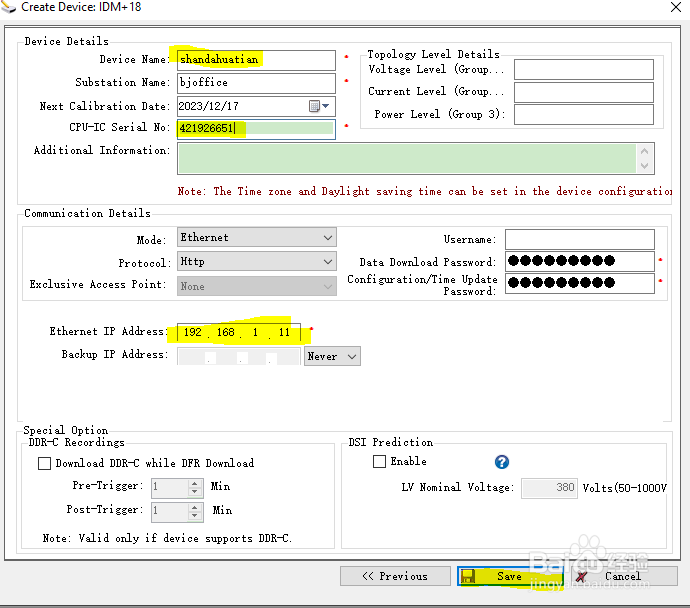This screenshot has width=690, height=608.
Task: Click the Device Name input field
Action: tap(256, 60)
